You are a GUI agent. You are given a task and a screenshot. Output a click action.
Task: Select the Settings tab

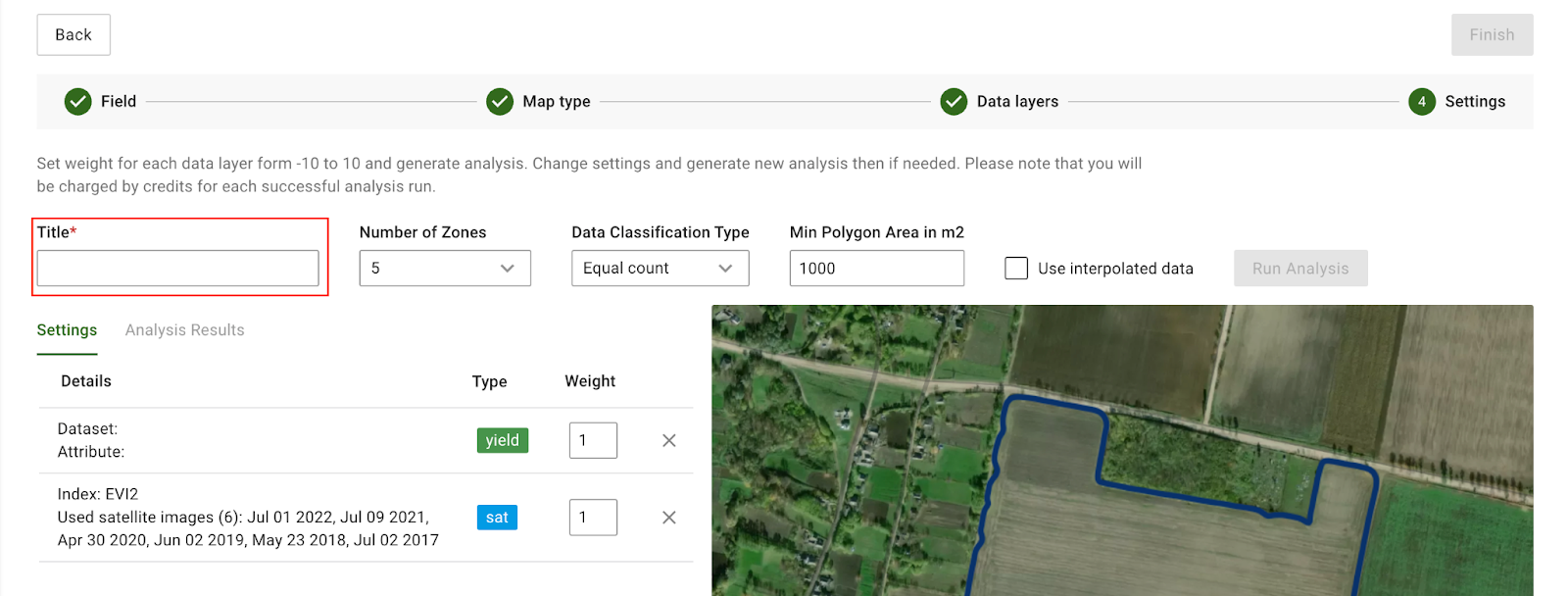(x=67, y=330)
